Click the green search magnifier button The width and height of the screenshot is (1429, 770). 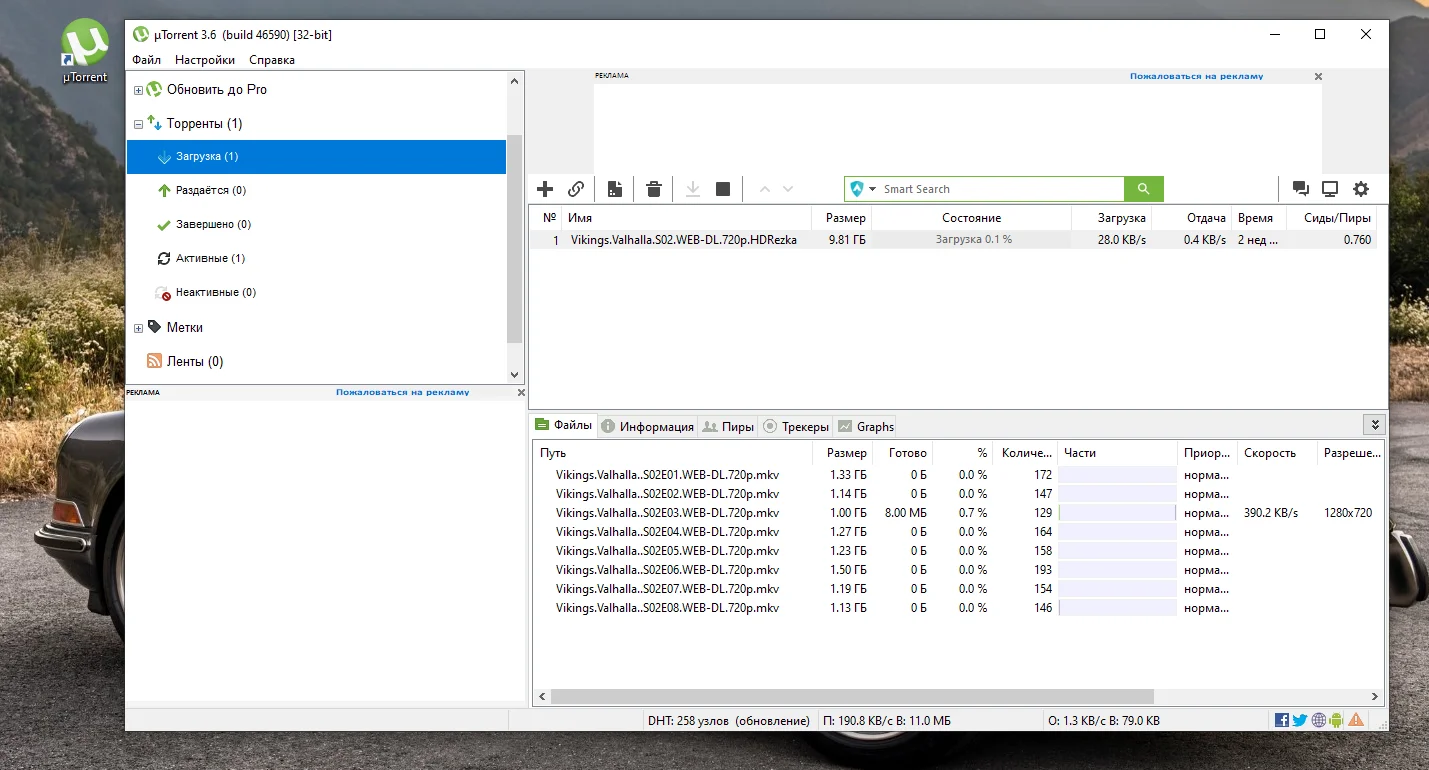click(1144, 189)
